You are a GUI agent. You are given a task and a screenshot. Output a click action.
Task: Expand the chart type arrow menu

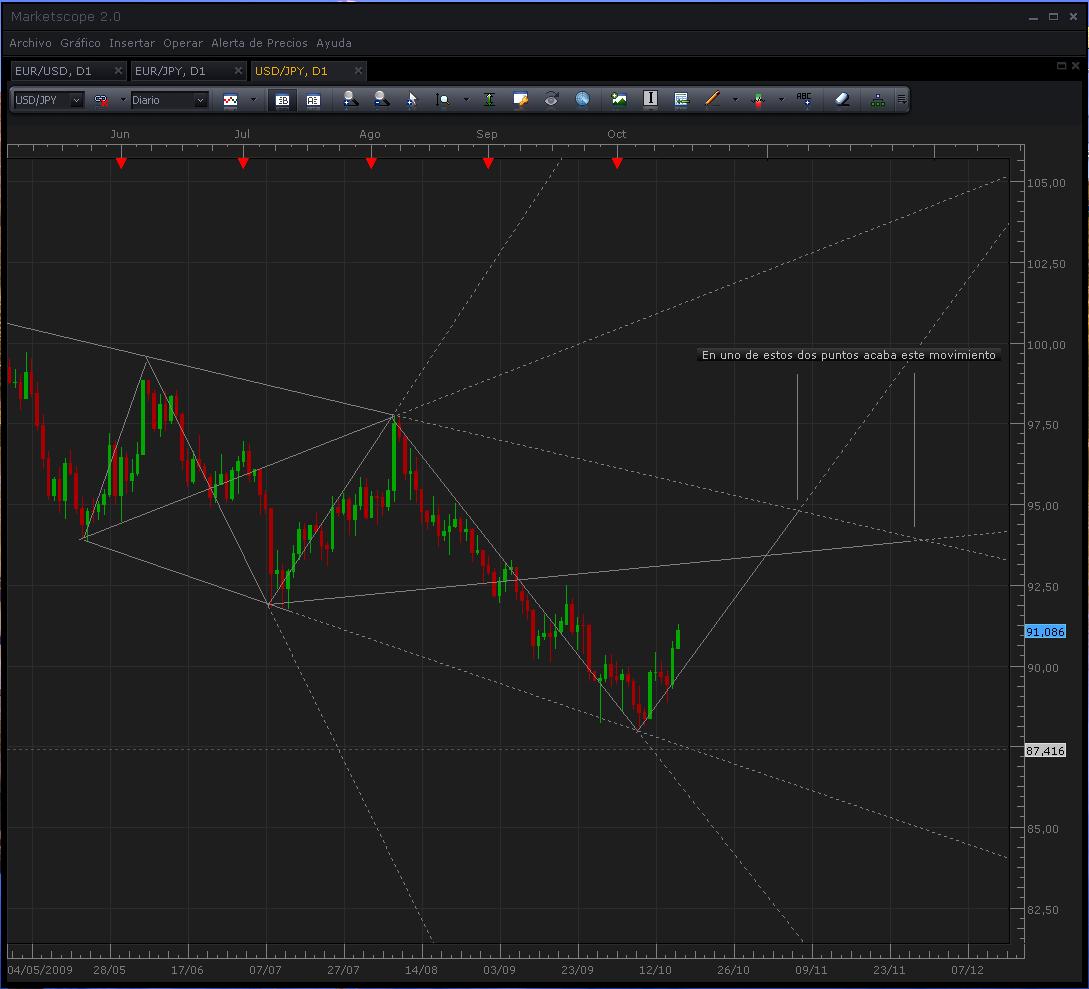click(x=253, y=100)
